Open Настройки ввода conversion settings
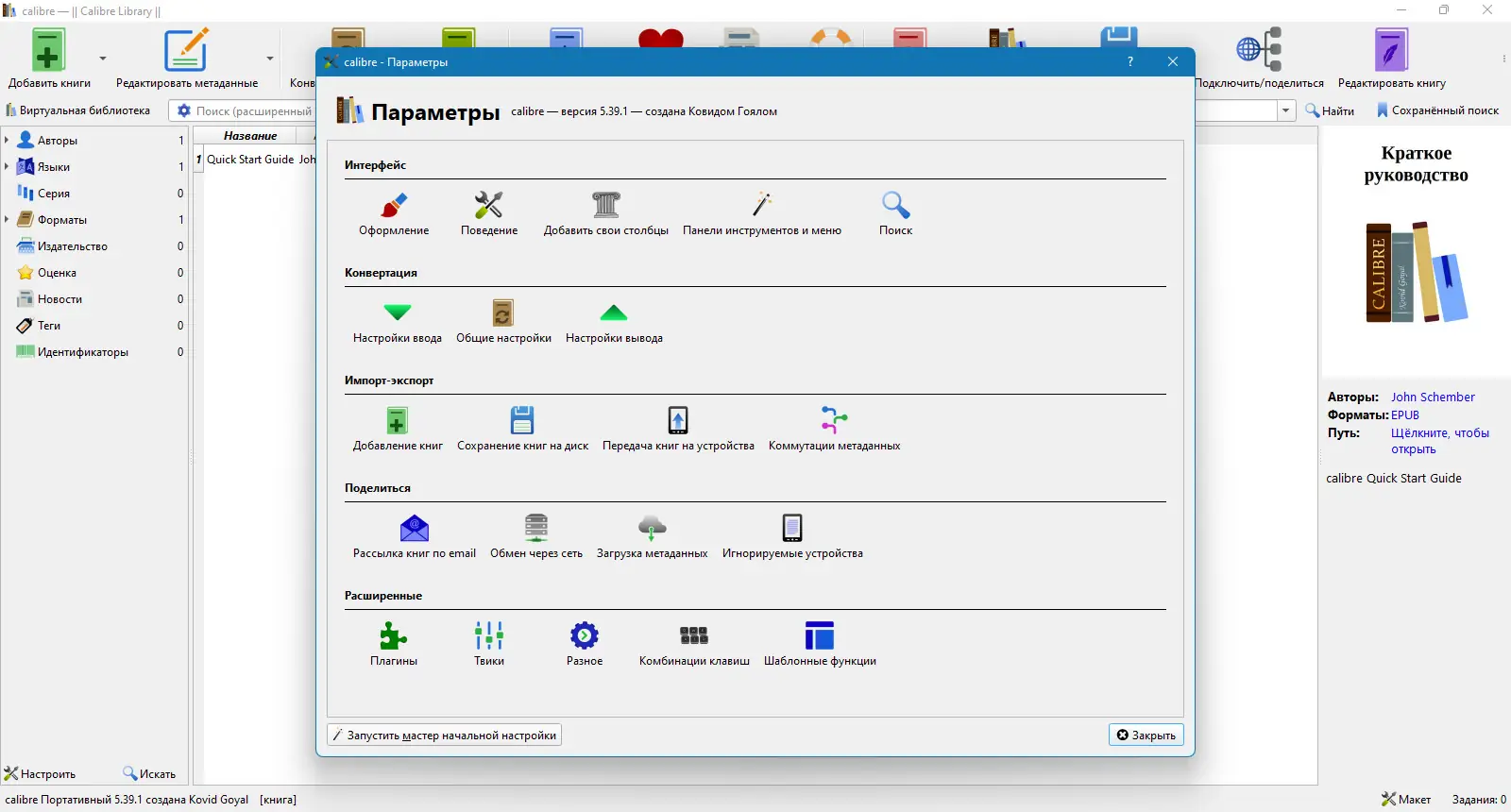 coord(398,321)
